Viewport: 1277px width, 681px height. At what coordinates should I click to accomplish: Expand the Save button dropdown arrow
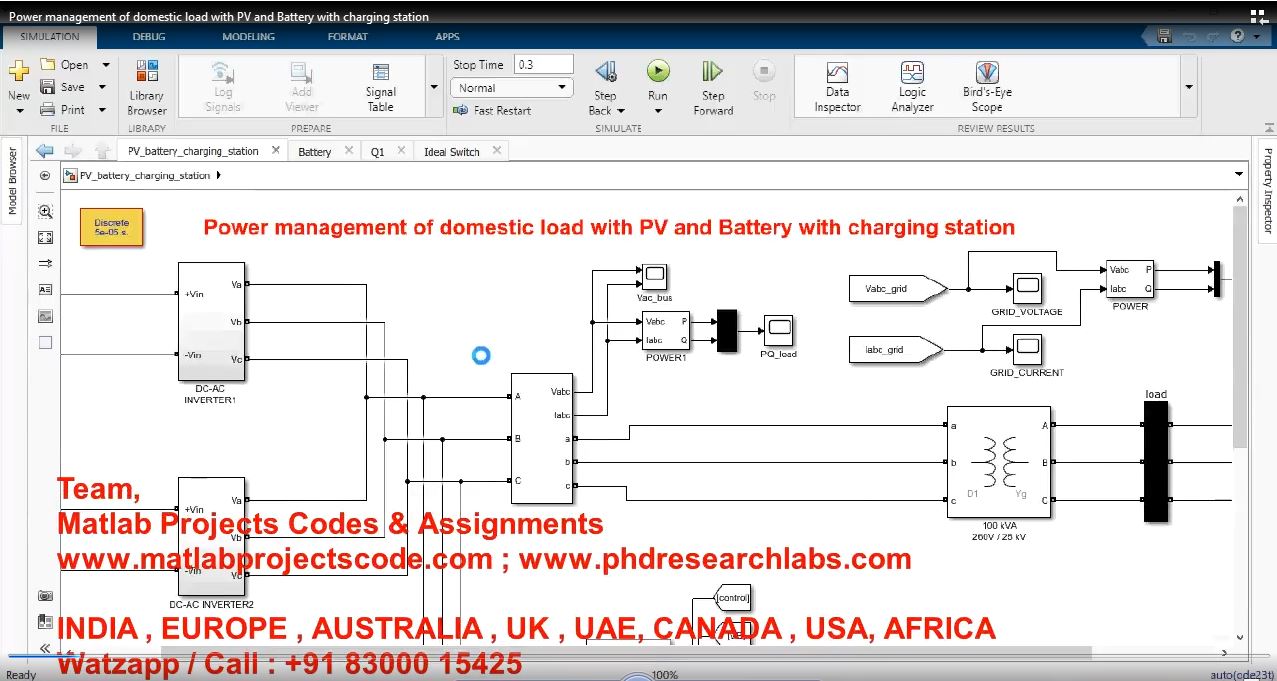pyautogui.click(x=102, y=87)
